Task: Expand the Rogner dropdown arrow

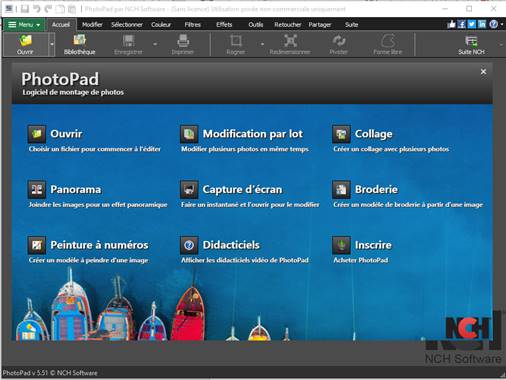Action: pos(262,44)
